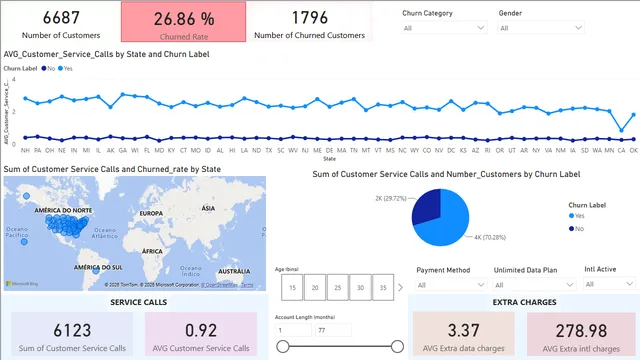
Task: Select age bin 35
Action: point(383,287)
